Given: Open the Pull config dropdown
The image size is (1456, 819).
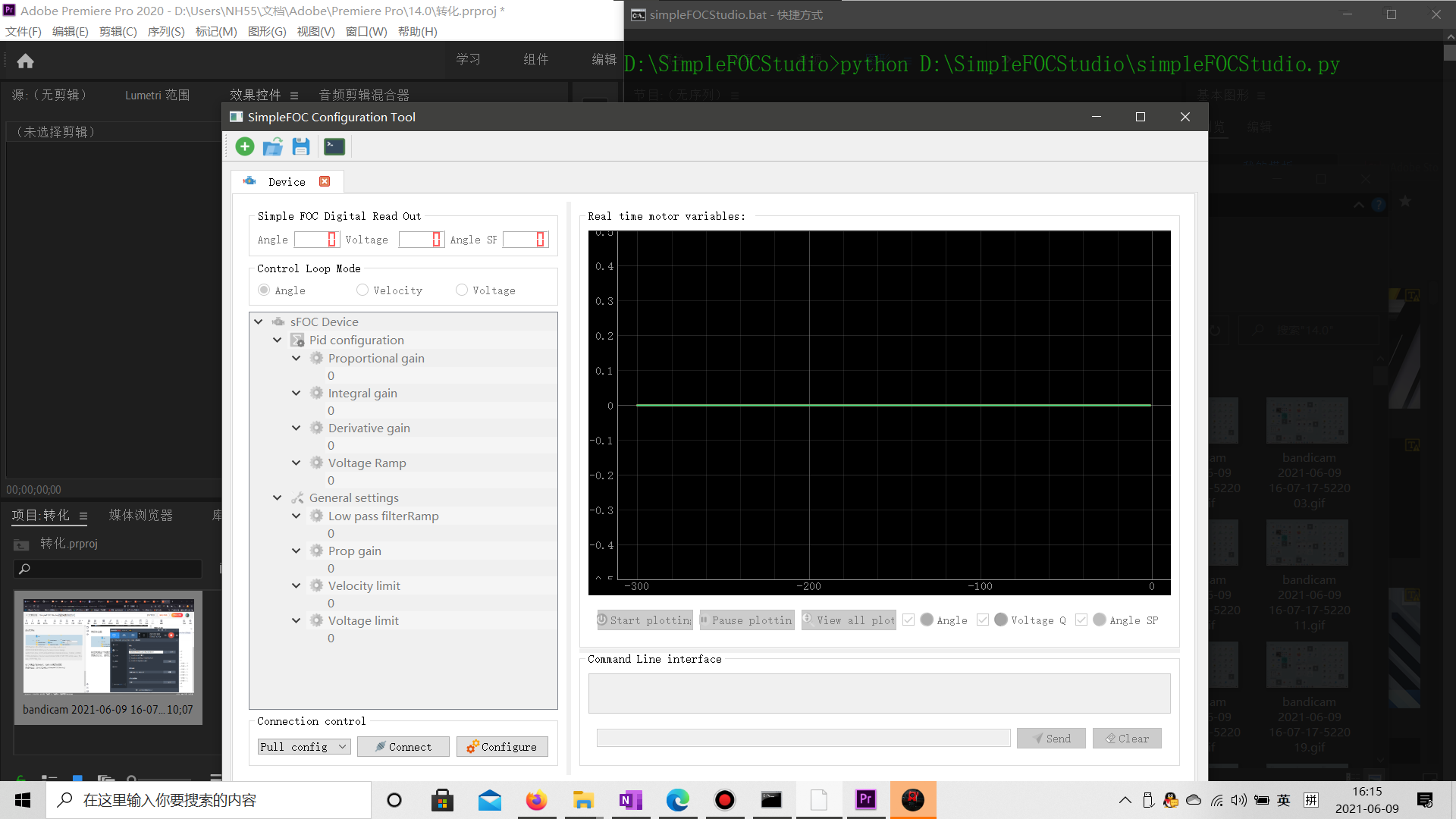Looking at the screenshot, I should point(303,746).
